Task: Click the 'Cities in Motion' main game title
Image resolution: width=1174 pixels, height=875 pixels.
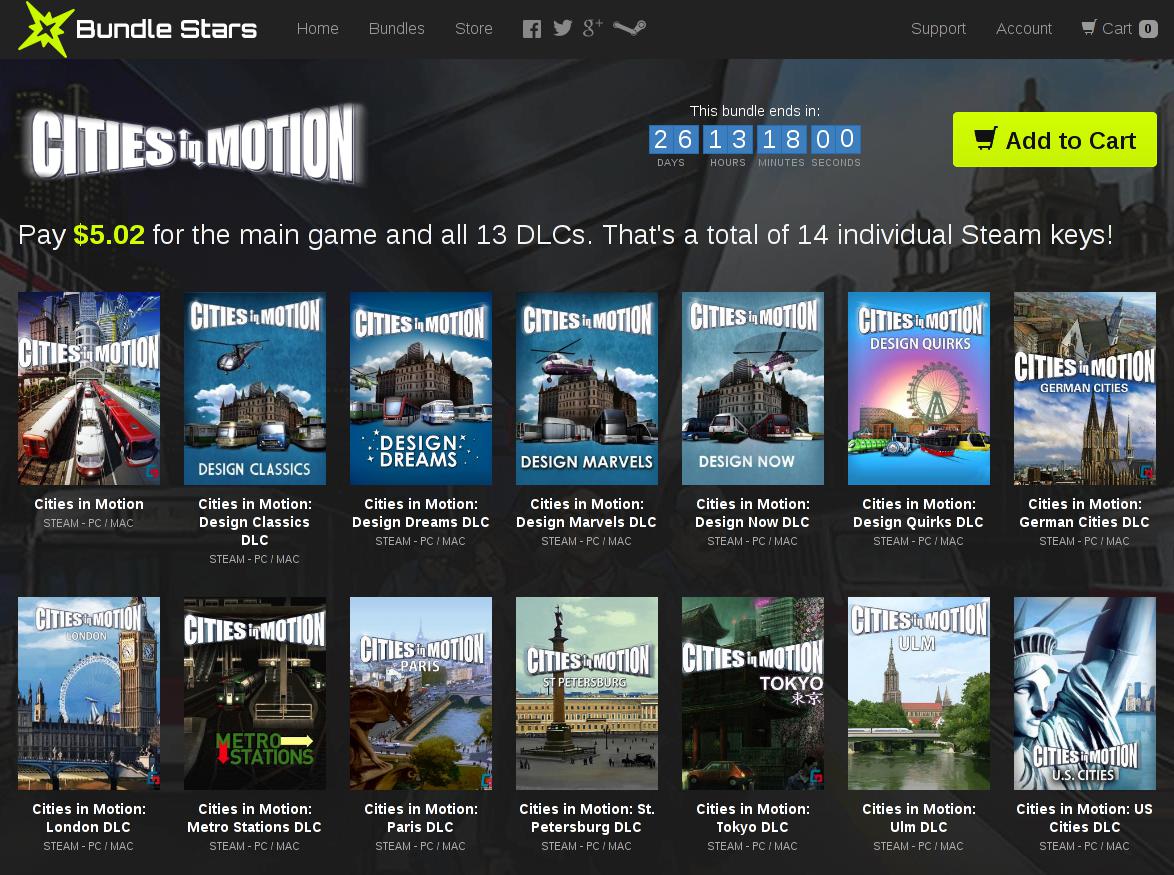Action: (89, 504)
